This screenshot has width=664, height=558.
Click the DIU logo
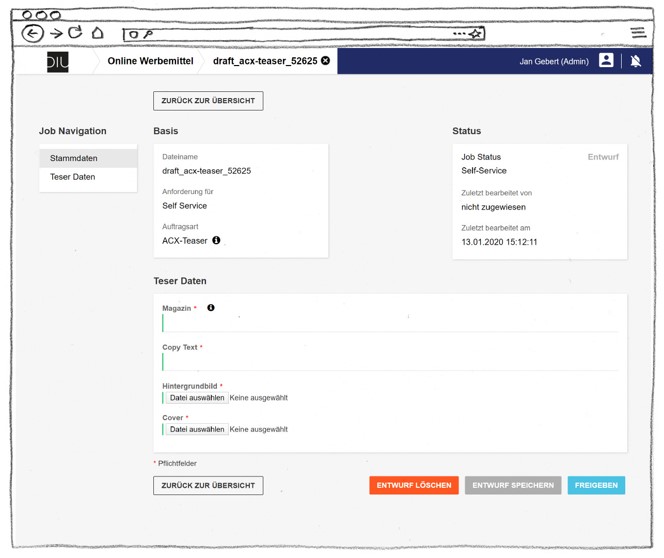[58, 62]
